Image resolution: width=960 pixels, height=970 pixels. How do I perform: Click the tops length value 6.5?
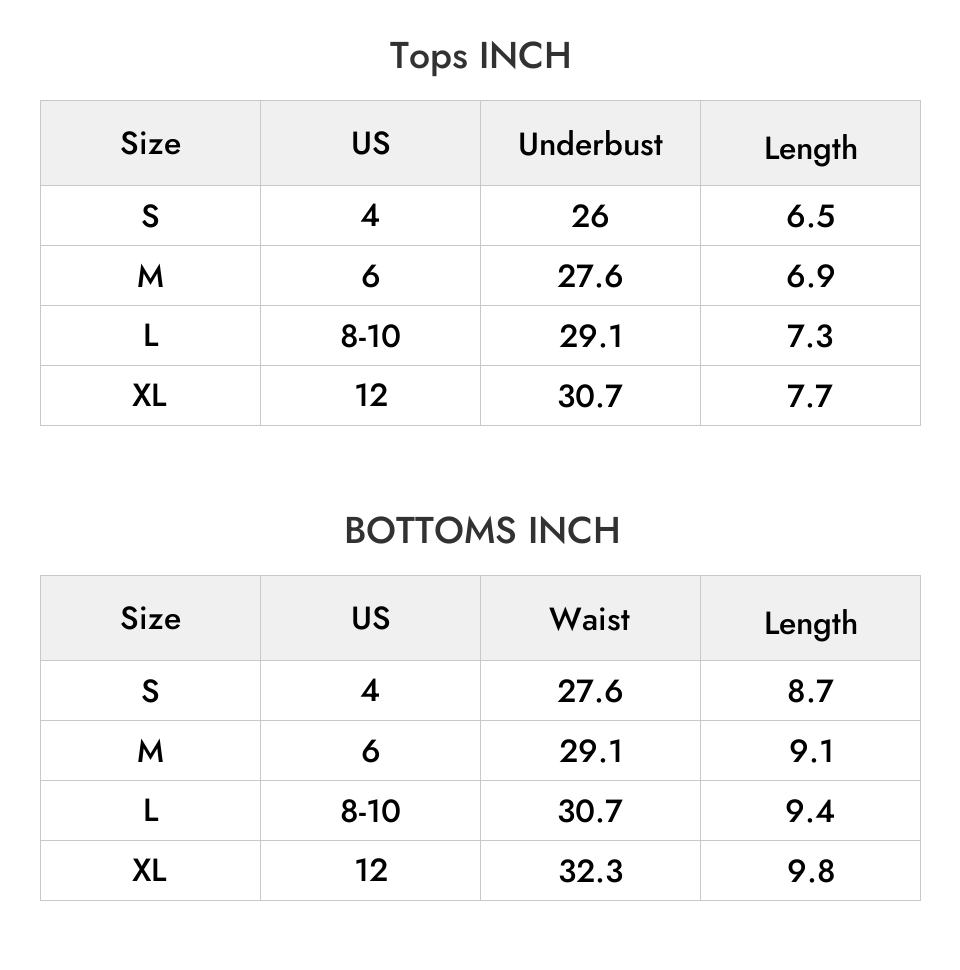tap(810, 216)
